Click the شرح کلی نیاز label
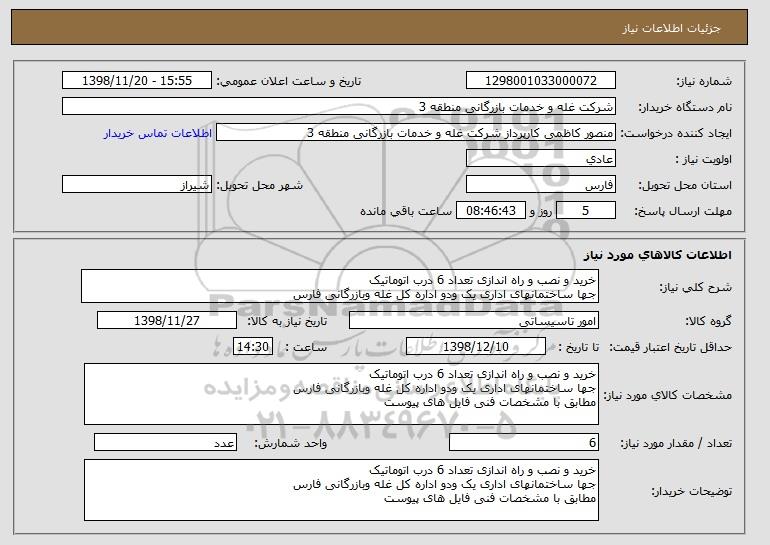 tap(695, 287)
